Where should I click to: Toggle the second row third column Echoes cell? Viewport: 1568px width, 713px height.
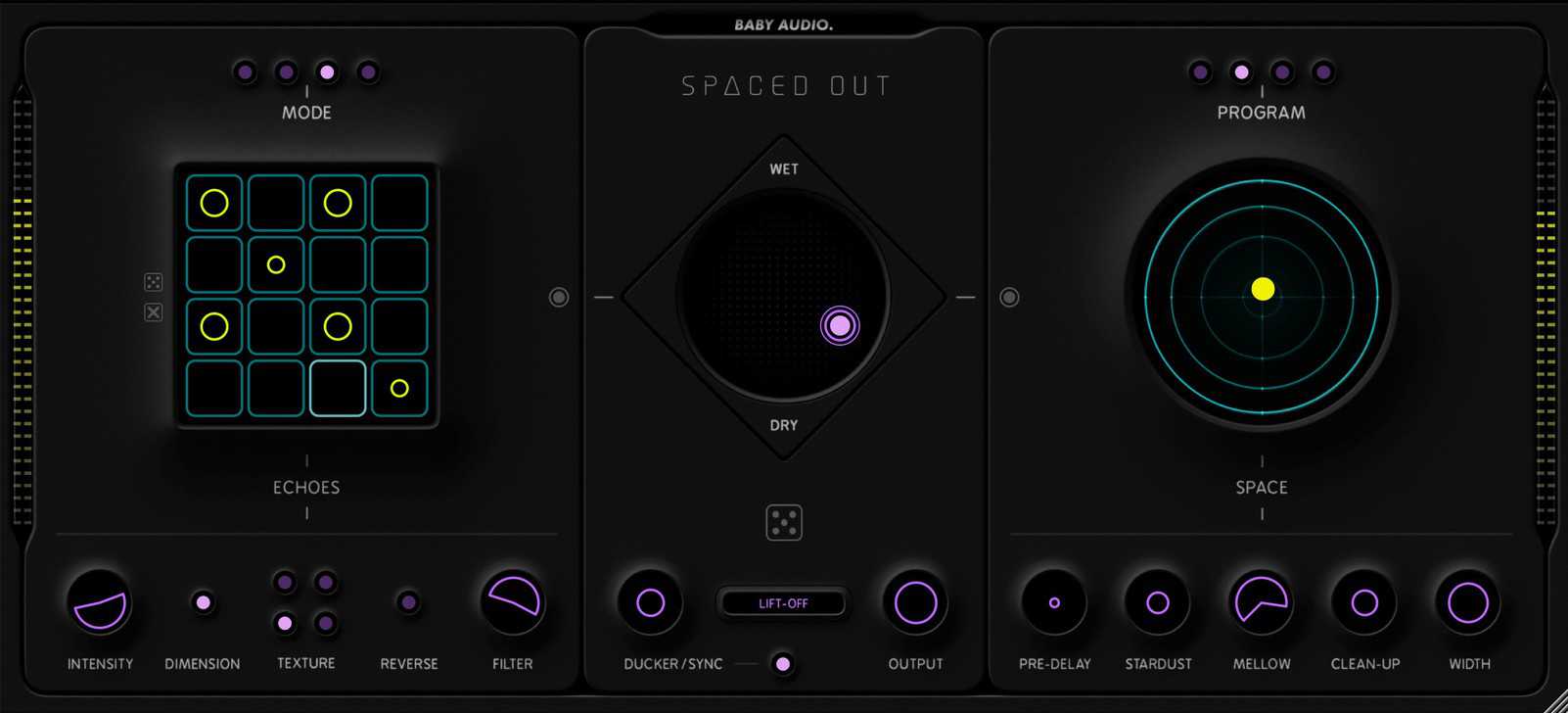pyautogui.click(x=338, y=264)
